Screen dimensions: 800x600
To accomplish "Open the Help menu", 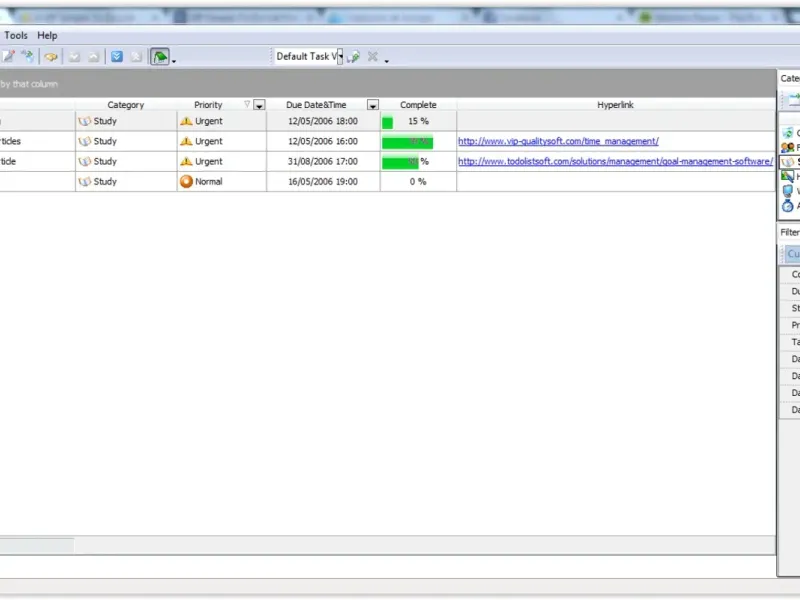I will (x=47, y=36).
